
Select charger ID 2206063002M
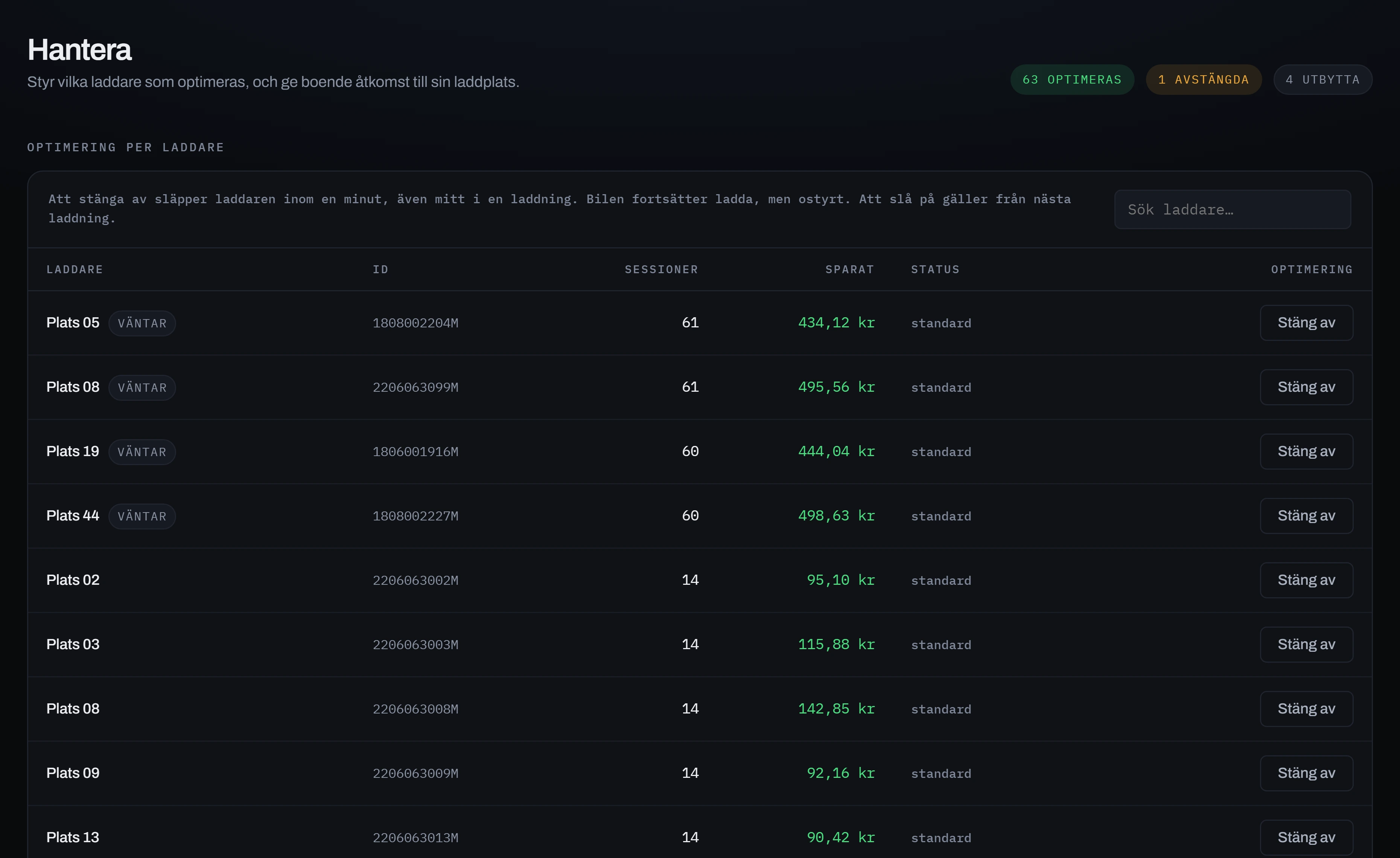(415, 580)
